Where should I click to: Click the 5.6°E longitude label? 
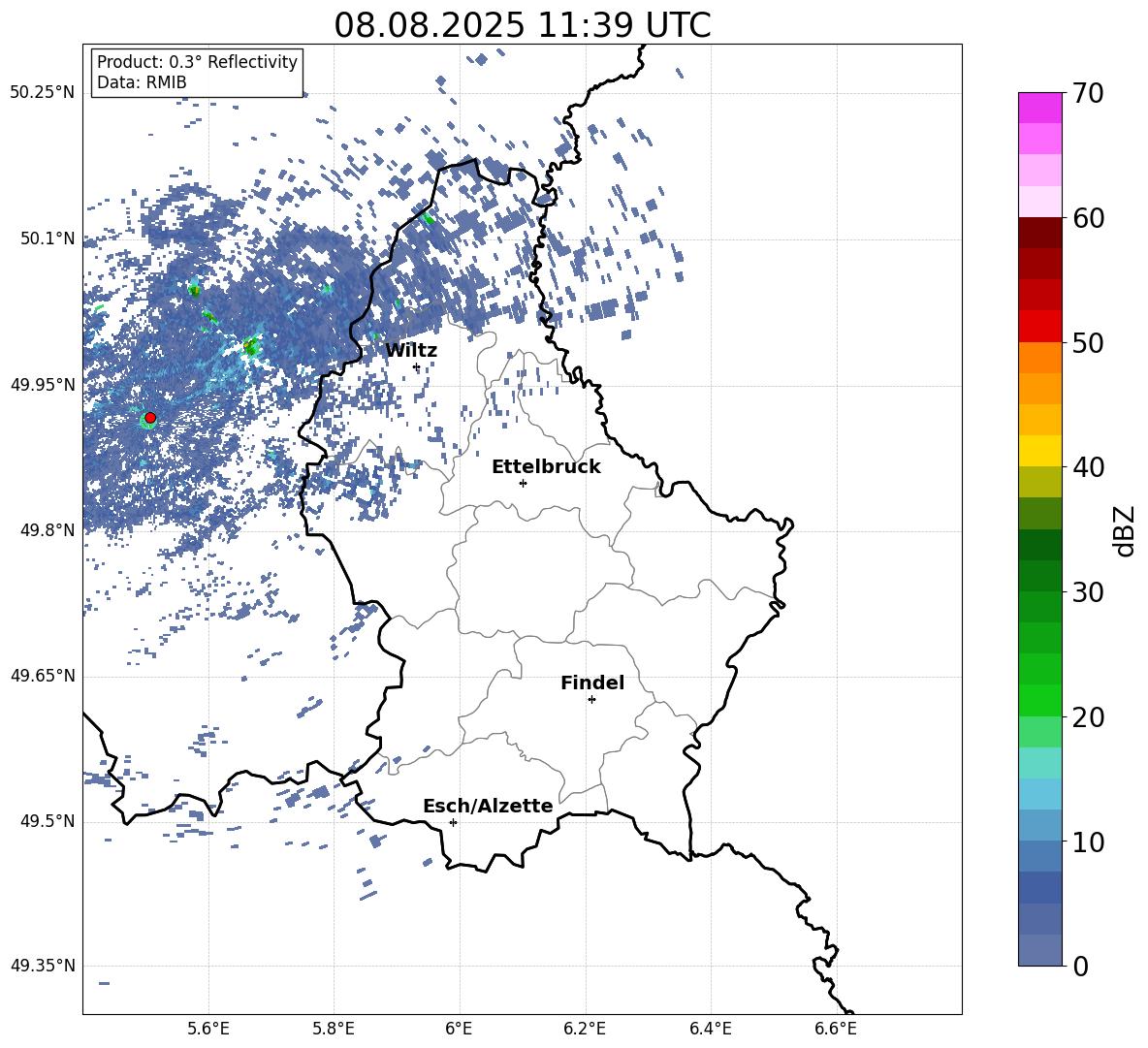point(208,1029)
